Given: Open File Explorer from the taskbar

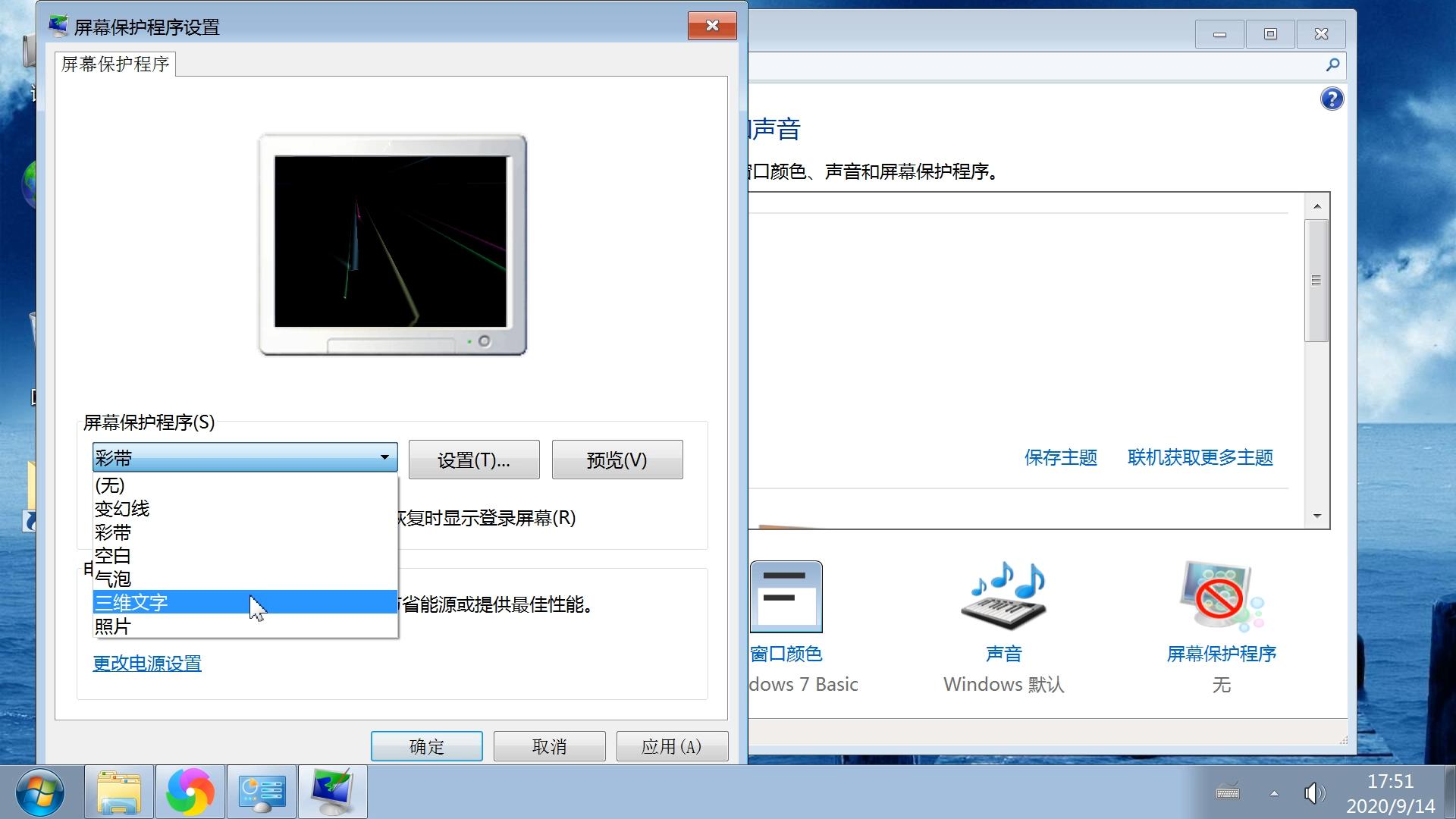Looking at the screenshot, I should pos(118,792).
